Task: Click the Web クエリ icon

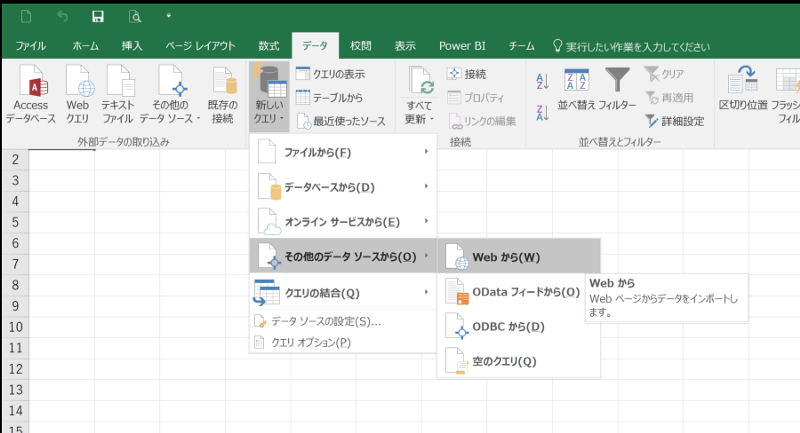Action: click(77, 83)
